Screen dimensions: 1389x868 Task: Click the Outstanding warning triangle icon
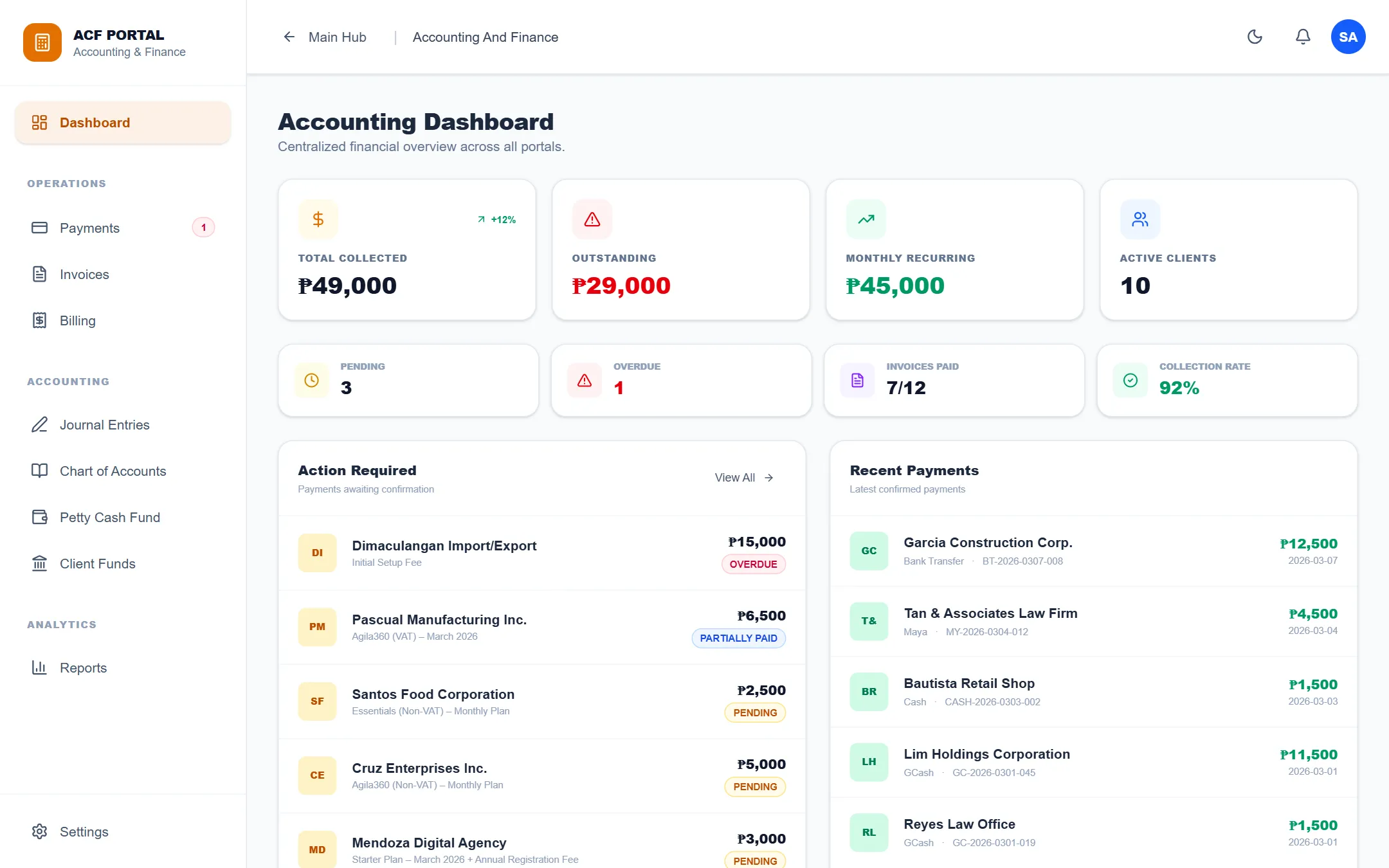point(592,219)
